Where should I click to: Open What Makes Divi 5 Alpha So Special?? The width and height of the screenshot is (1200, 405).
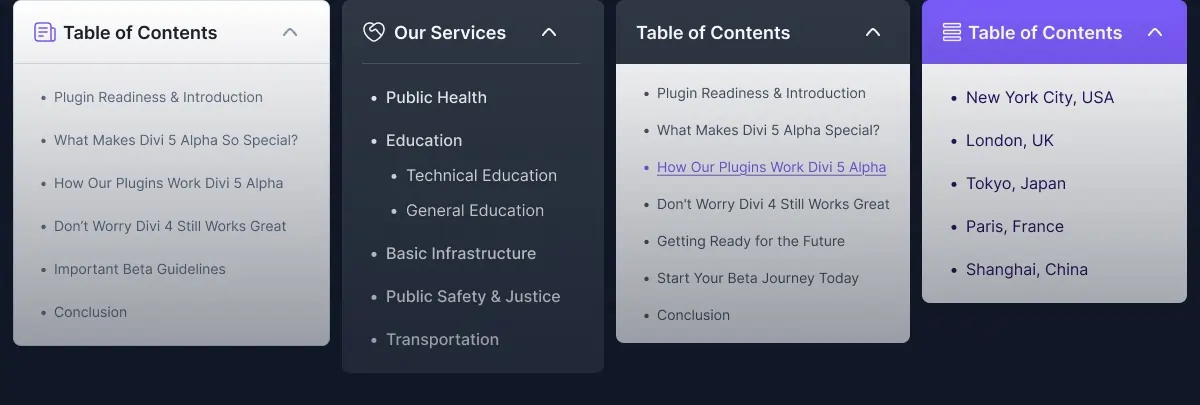coord(176,140)
